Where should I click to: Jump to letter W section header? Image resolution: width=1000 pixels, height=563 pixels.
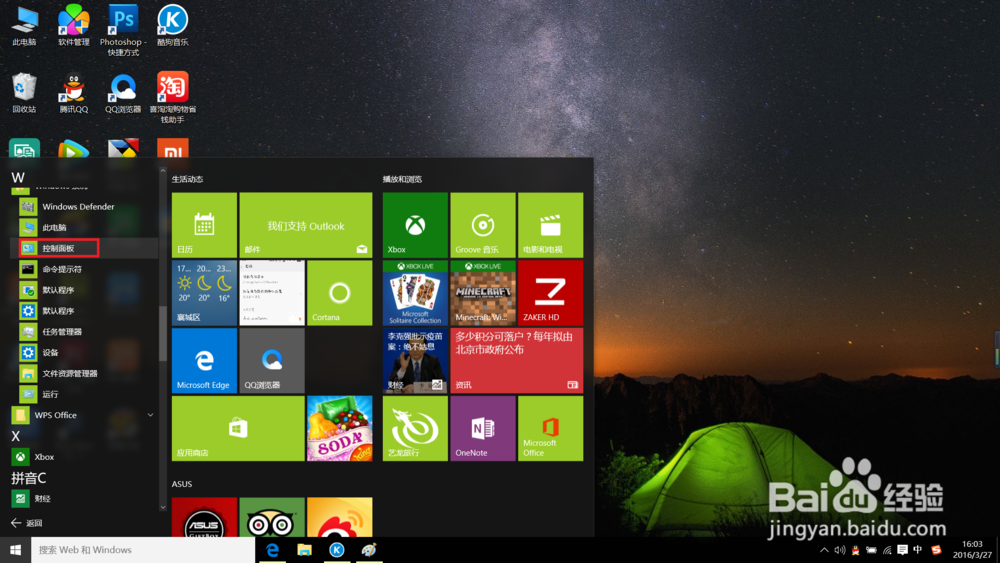tap(18, 177)
